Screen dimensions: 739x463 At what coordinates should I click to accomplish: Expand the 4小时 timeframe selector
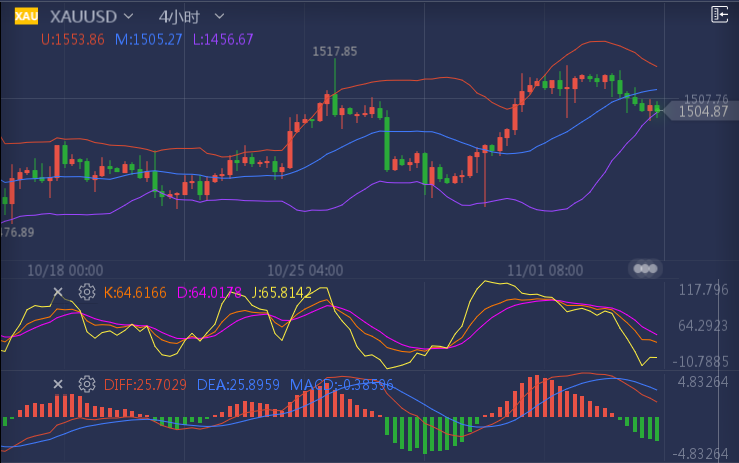pos(219,17)
